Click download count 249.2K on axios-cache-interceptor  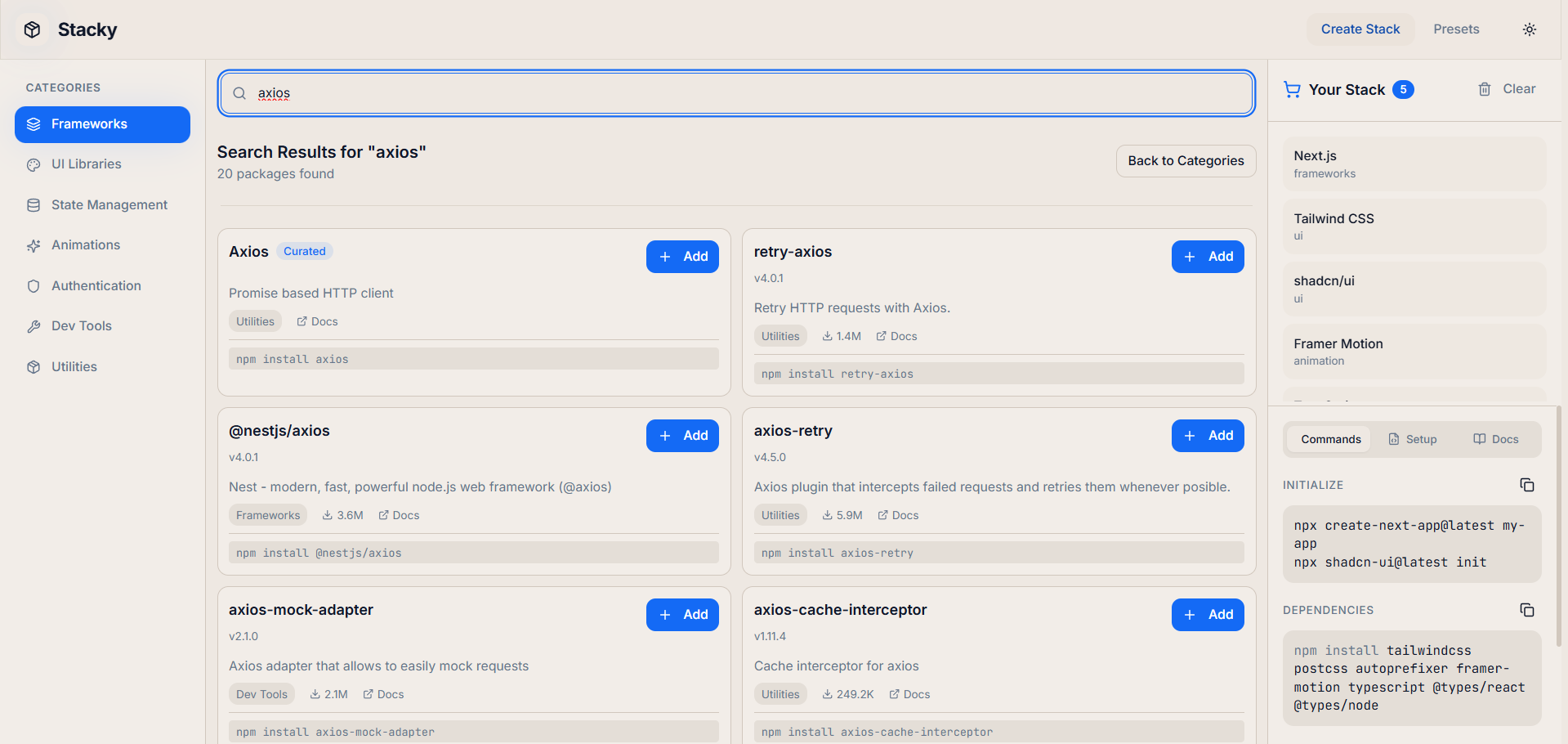click(x=848, y=694)
